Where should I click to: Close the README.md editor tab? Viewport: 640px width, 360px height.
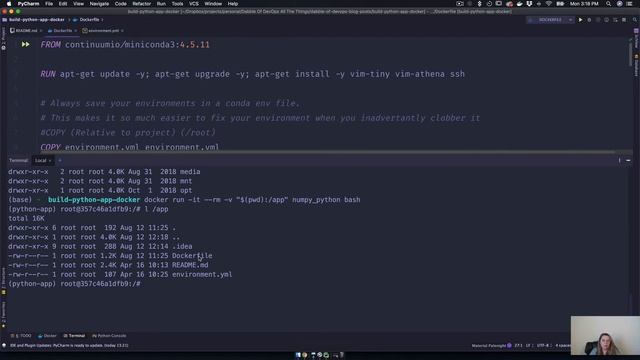(x=41, y=31)
